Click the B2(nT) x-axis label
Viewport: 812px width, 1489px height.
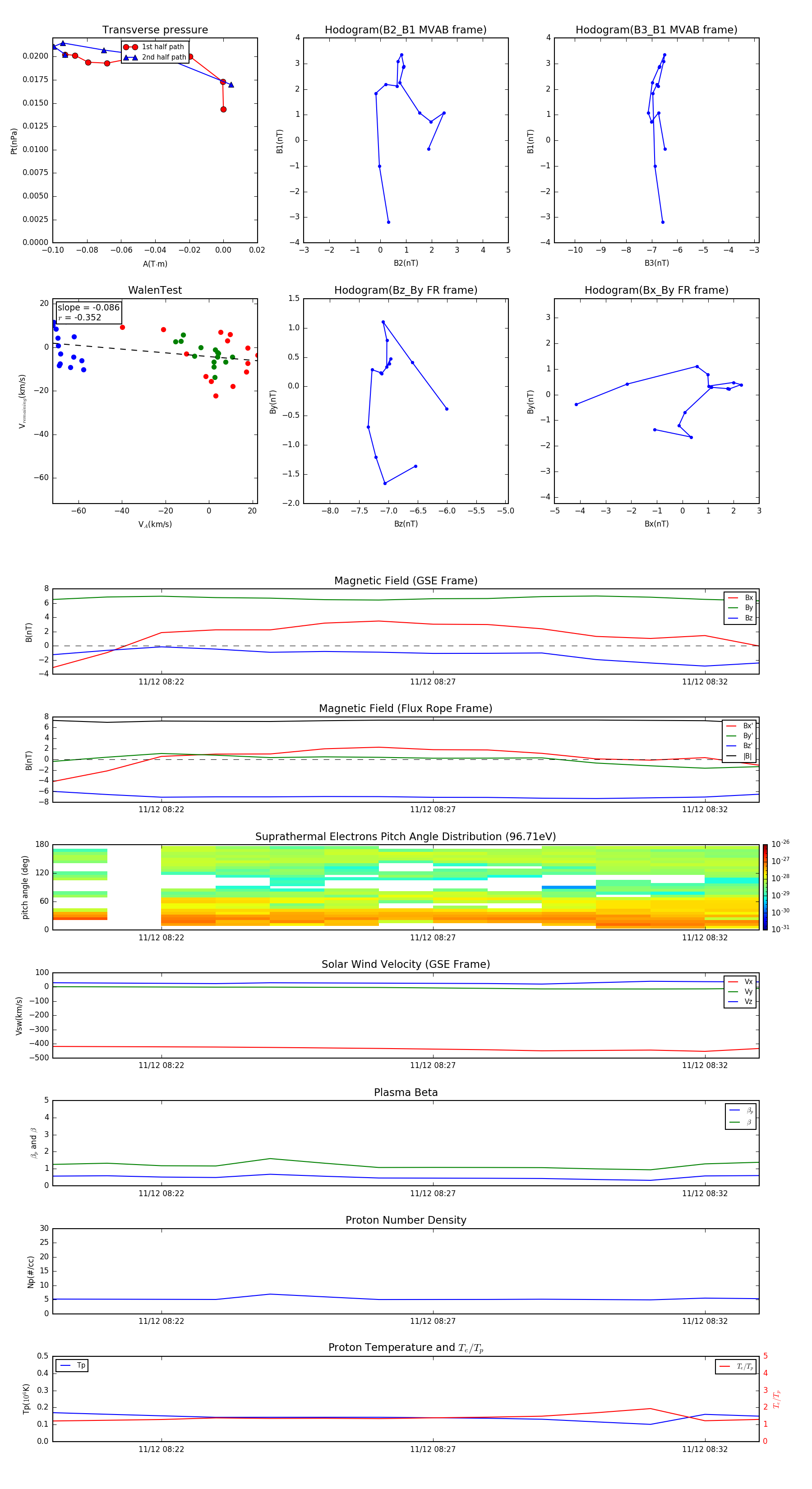(406, 263)
